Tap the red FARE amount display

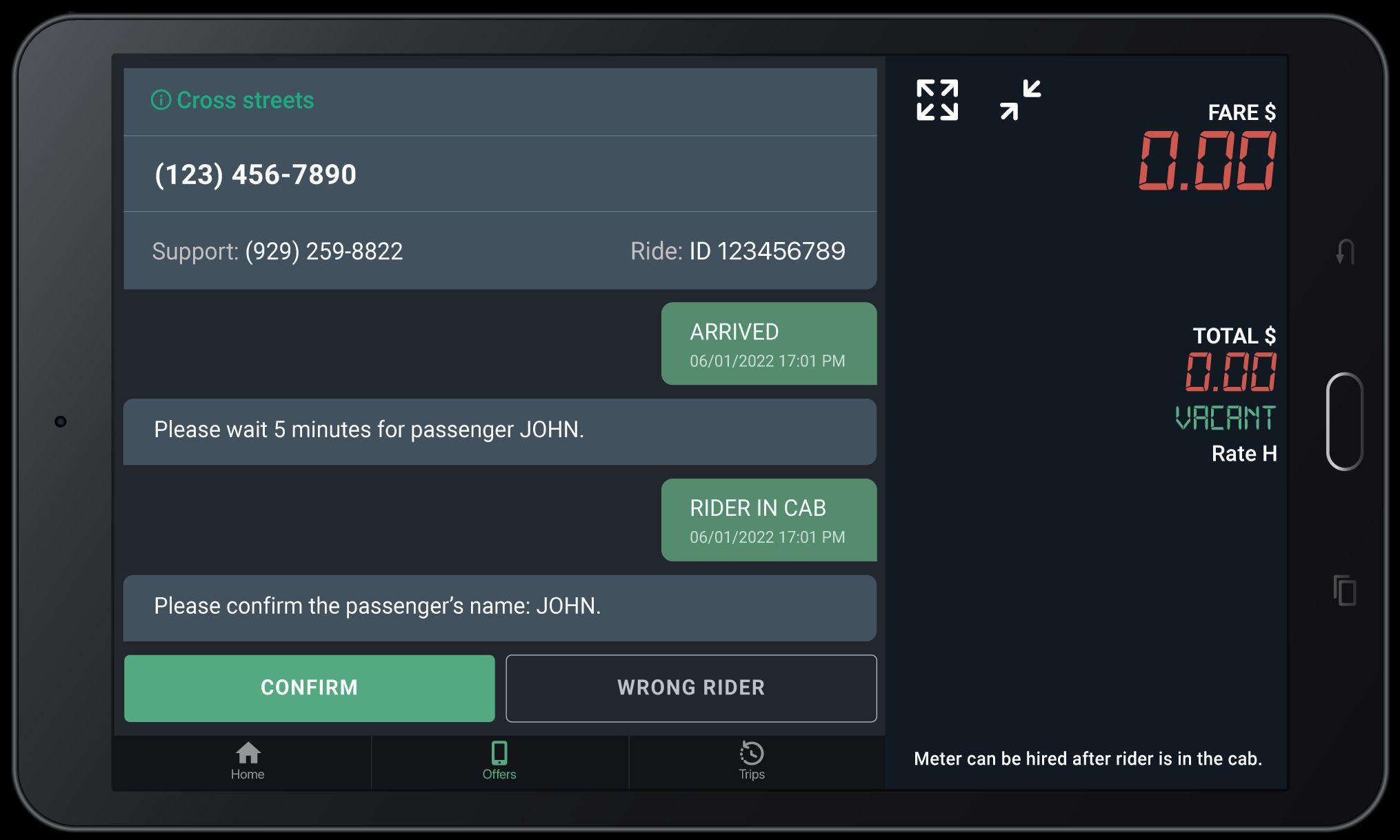1207,162
